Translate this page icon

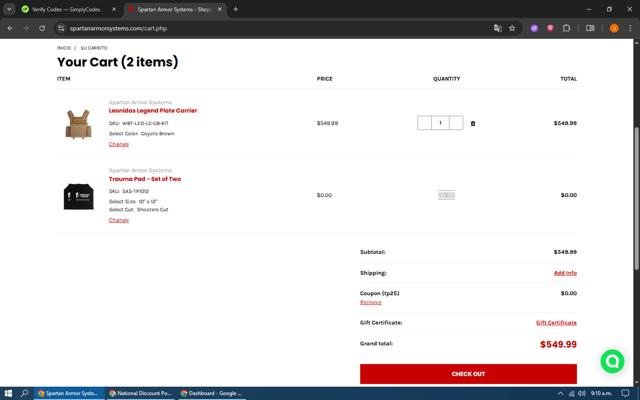(498, 28)
